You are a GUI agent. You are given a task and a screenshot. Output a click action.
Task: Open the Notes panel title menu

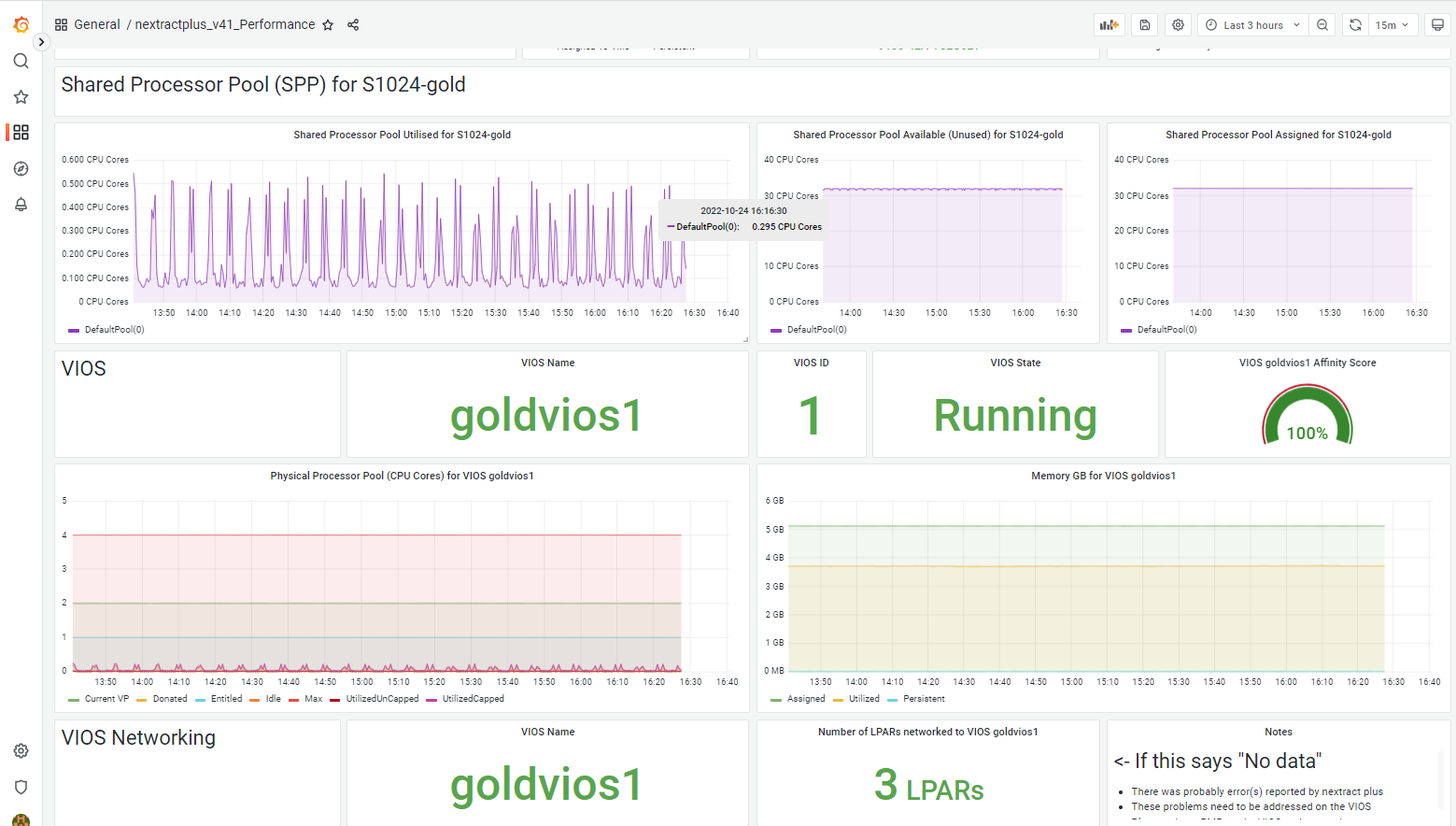point(1279,732)
